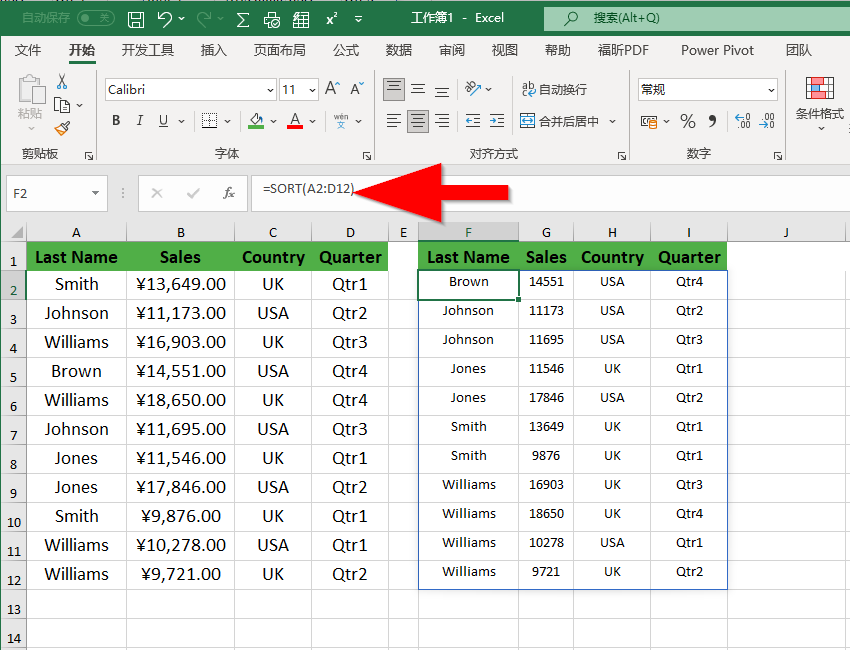Toggle Wrap Text (自动换行)
The image size is (850, 650).
(554, 89)
